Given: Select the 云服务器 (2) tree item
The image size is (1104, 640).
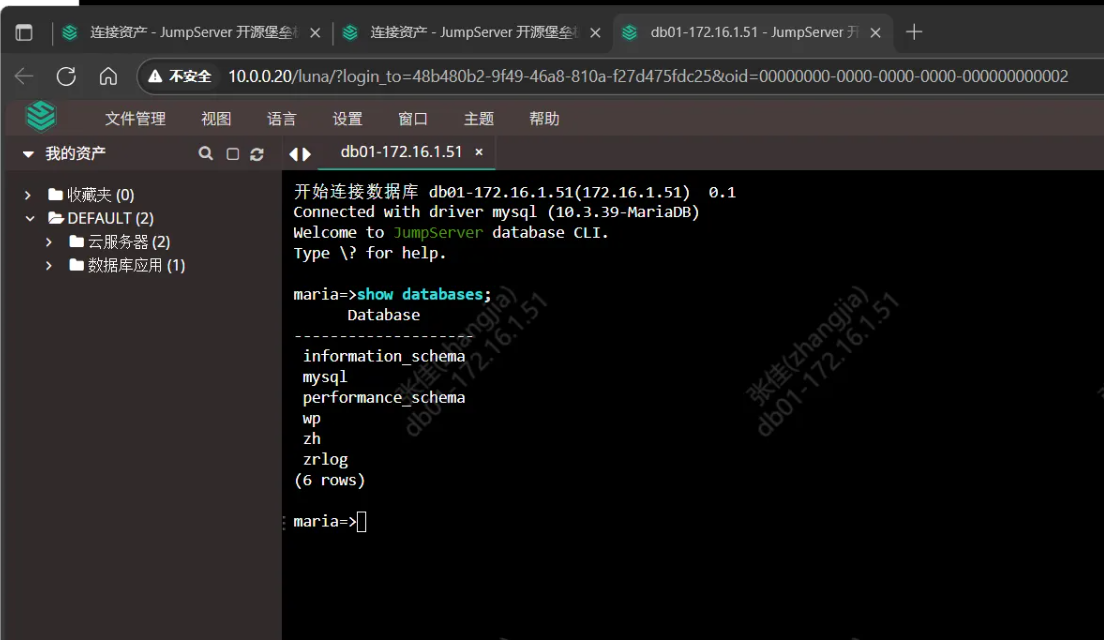Looking at the screenshot, I should pos(120,242).
